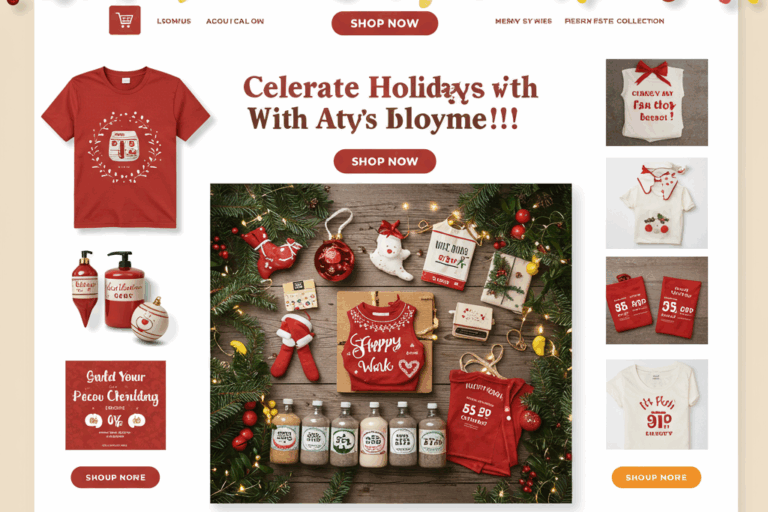The height and width of the screenshot is (512, 768).
Task: Click SHOP NOW below the headline
Action: (384, 161)
